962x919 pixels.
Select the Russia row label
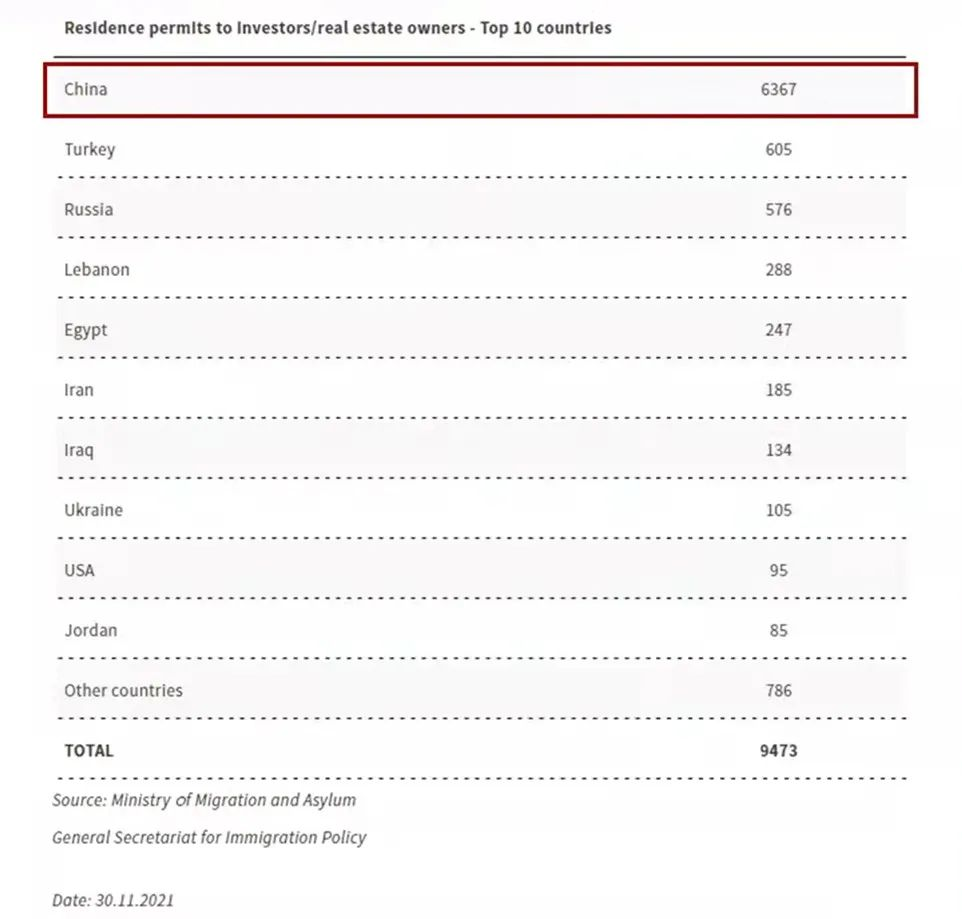click(x=89, y=209)
